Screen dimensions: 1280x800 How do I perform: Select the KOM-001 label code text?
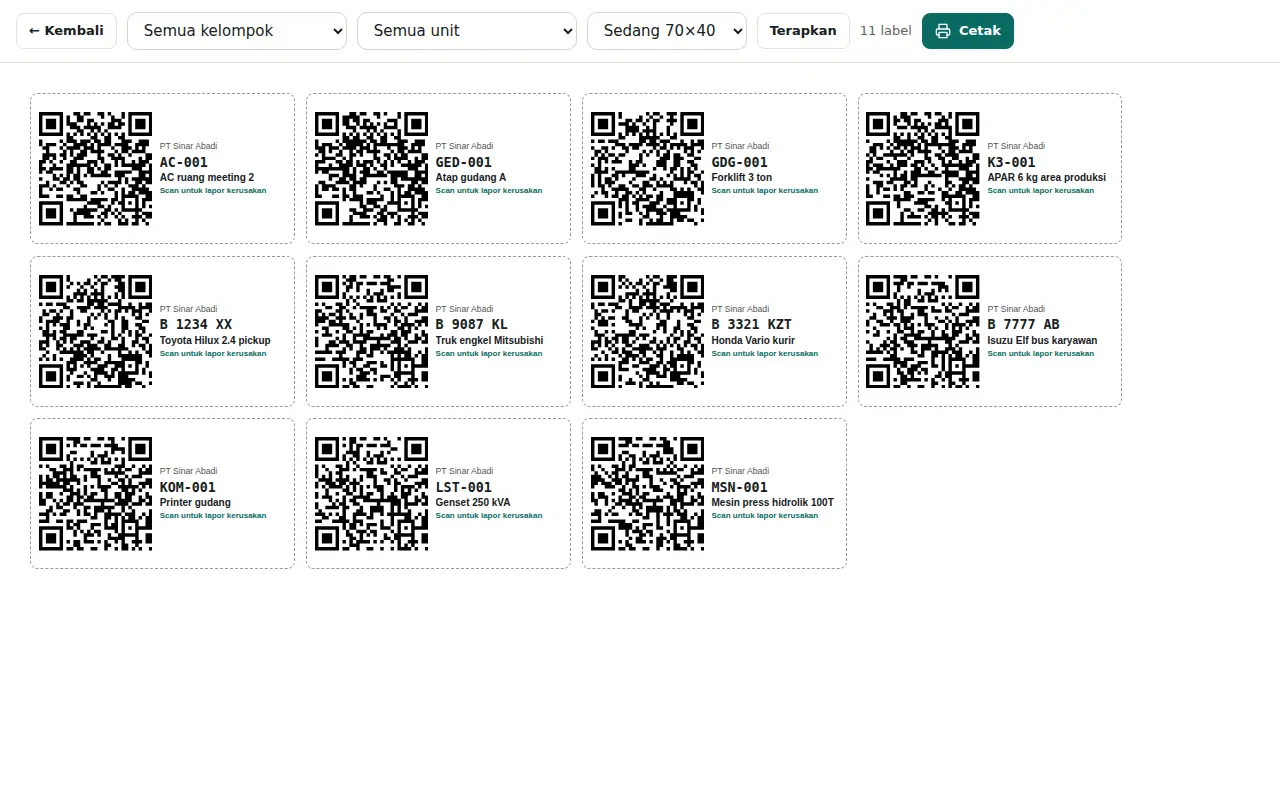188,487
